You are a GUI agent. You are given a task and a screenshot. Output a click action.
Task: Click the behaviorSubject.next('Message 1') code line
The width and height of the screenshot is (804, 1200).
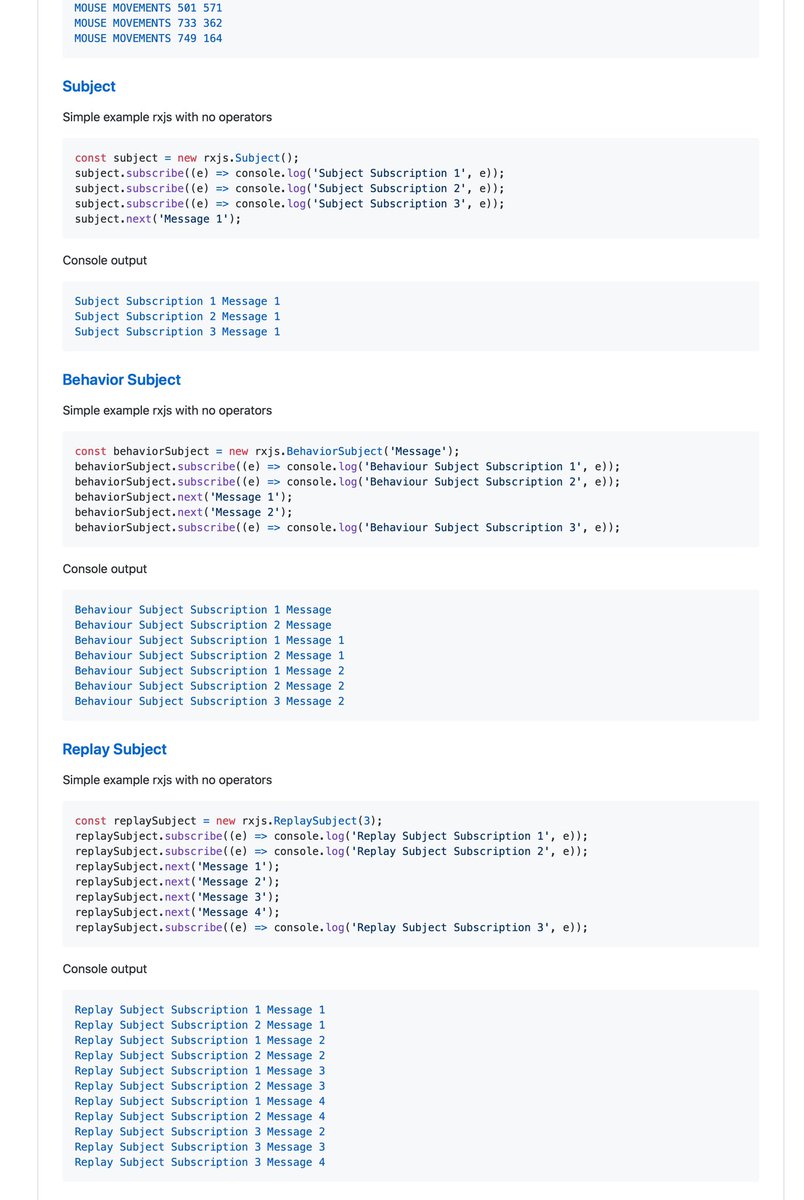(184, 497)
